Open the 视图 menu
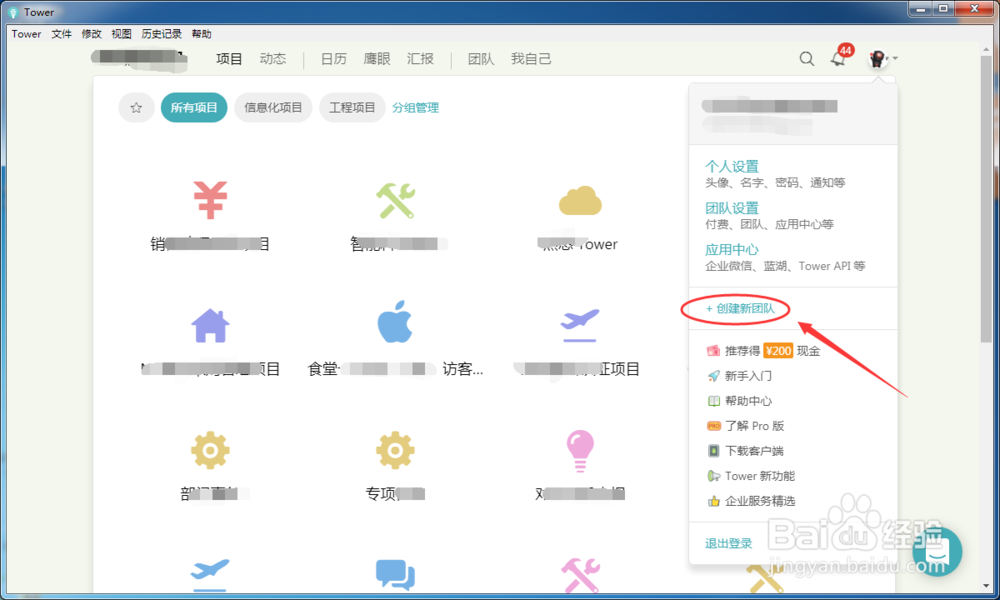The image size is (1000, 600). tap(121, 34)
